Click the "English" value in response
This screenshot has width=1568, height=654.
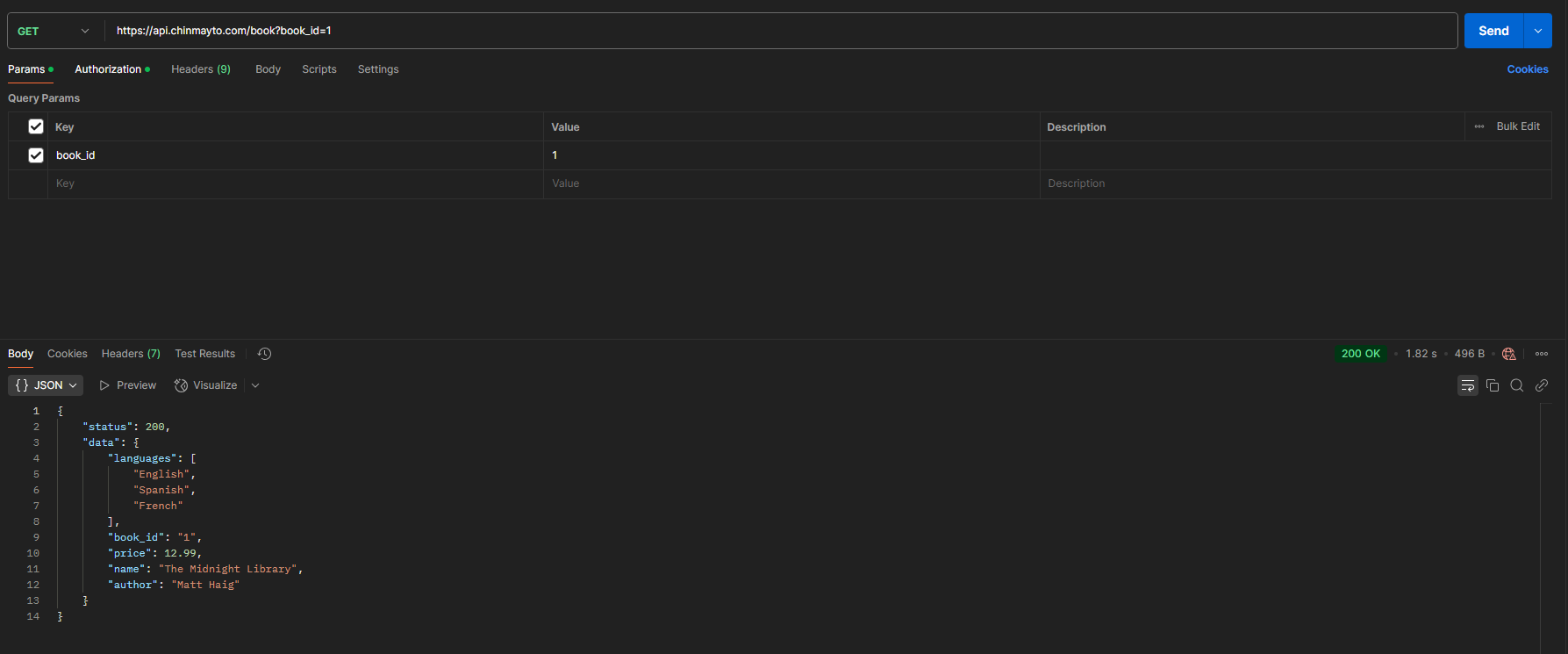coord(161,474)
